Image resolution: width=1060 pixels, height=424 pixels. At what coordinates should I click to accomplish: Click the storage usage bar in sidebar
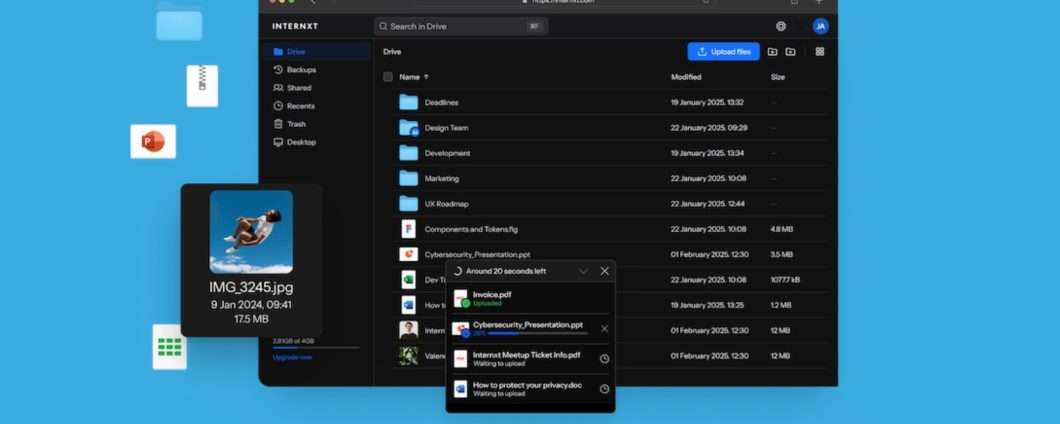click(x=316, y=348)
